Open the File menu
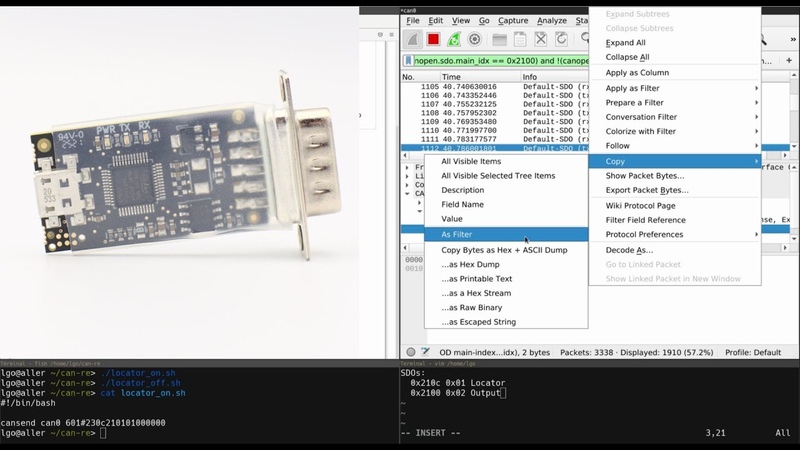800x450 pixels. point(413,20)
